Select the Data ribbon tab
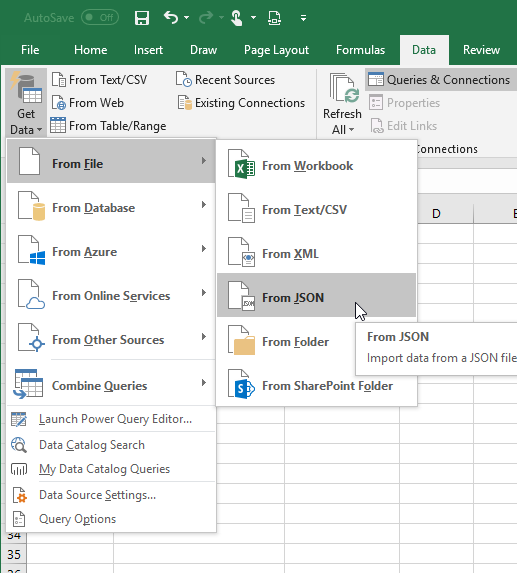 coord(424,50)
